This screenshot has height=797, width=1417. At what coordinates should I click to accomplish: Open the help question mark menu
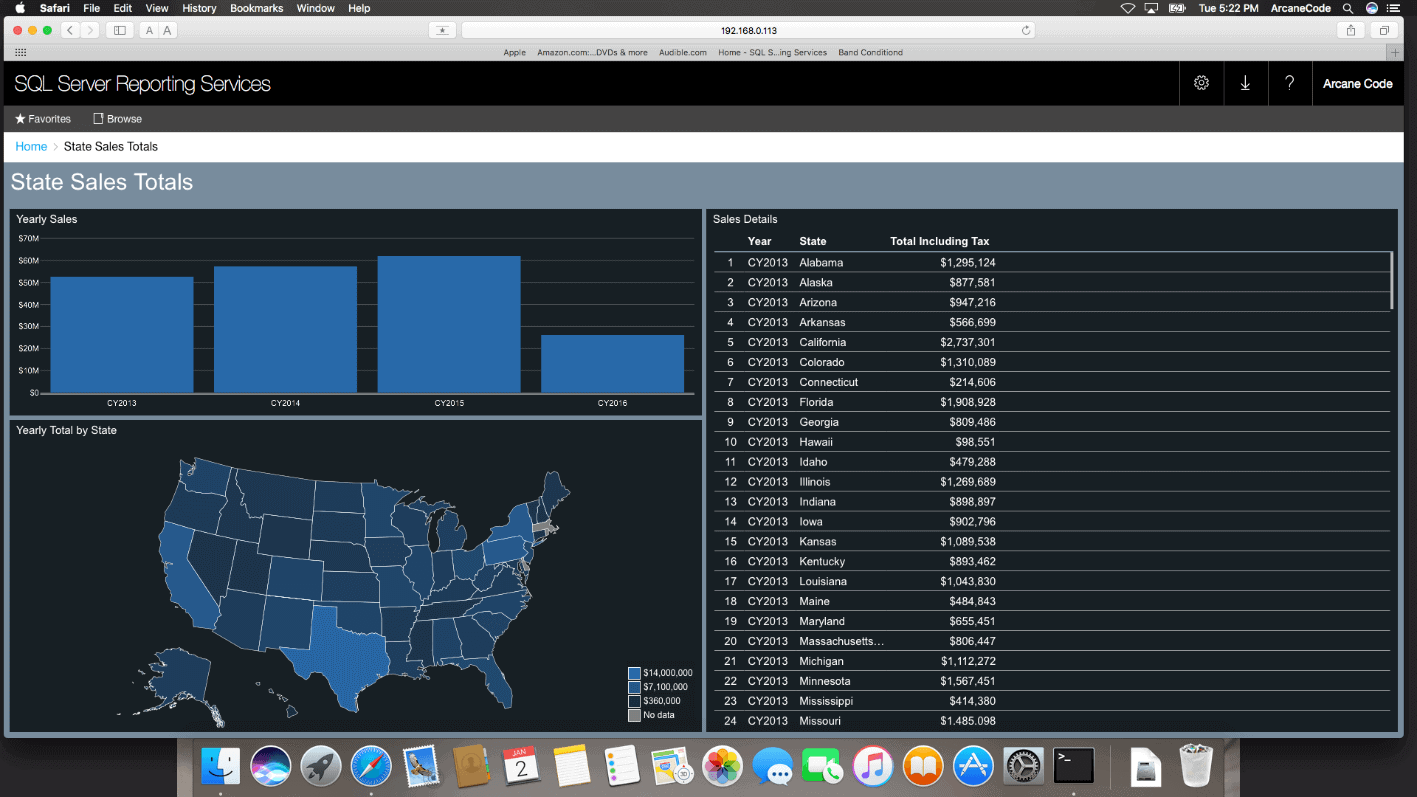[1289, 83]
